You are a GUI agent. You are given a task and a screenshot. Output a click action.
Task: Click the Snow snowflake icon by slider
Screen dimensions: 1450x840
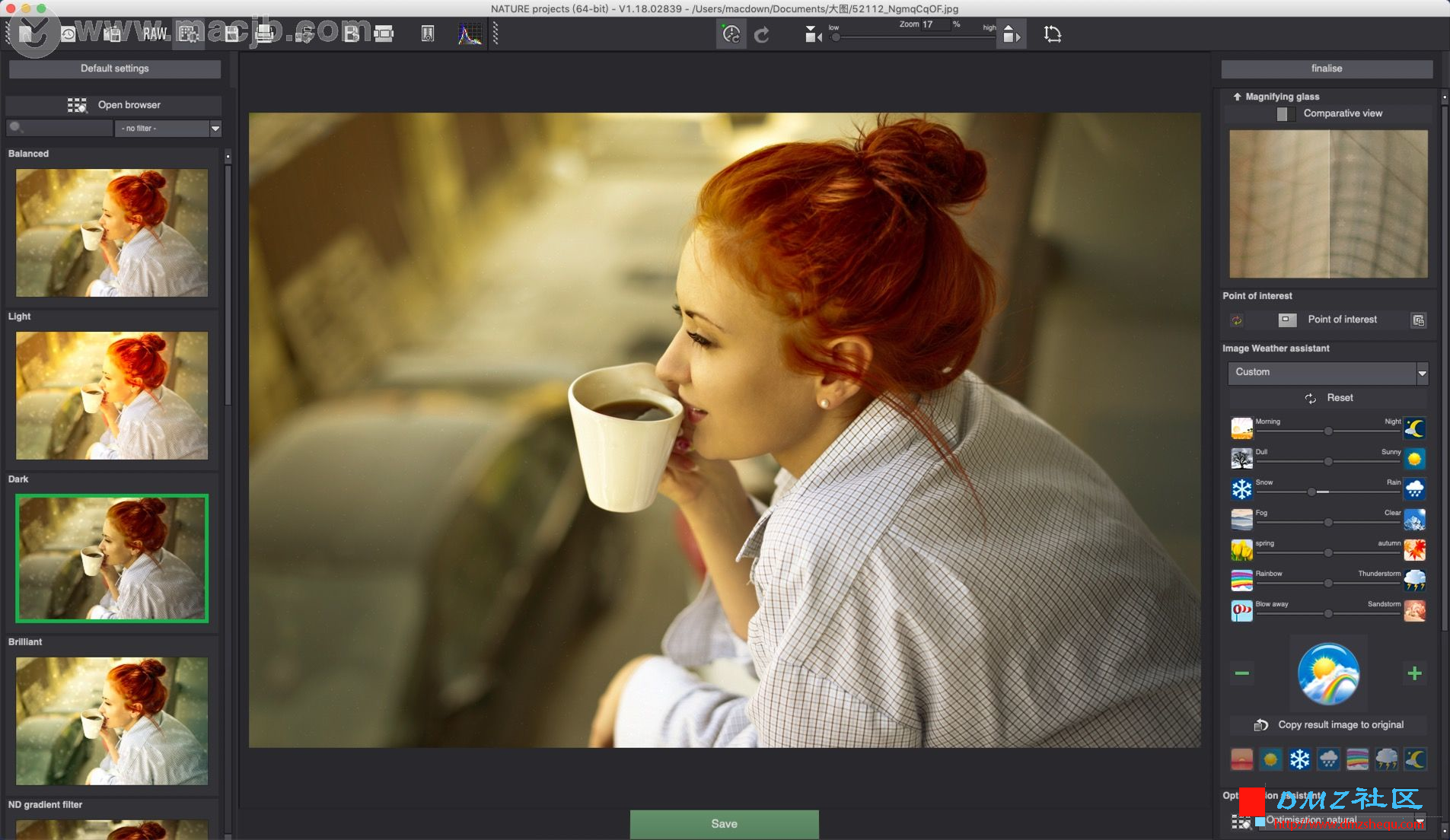[1241, 488]
